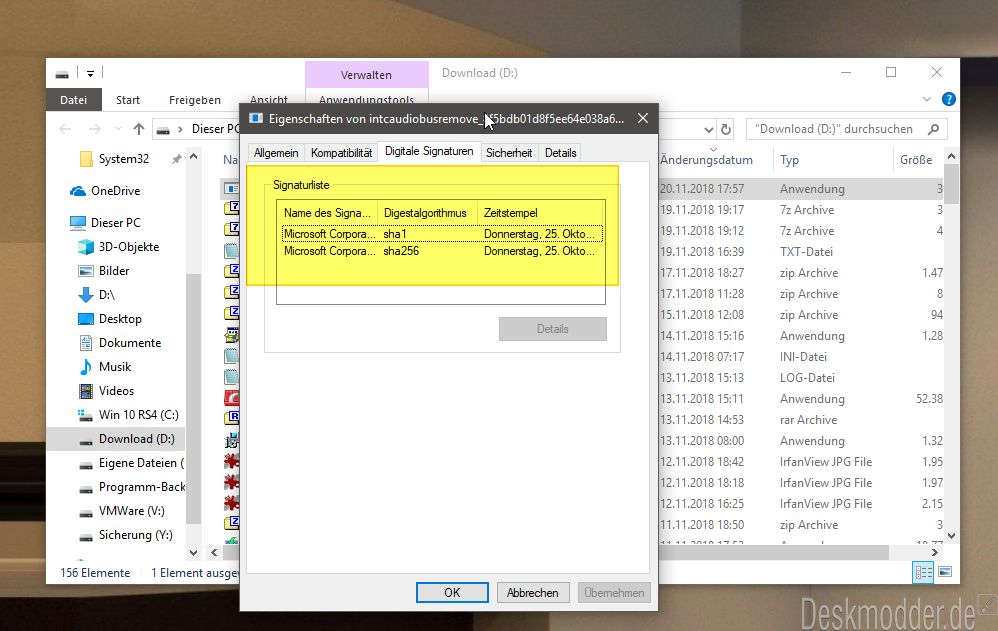Click the OneDrive cloud icon in navigation pane
This screenshot has height=631, width=998.
pos(78,191)
